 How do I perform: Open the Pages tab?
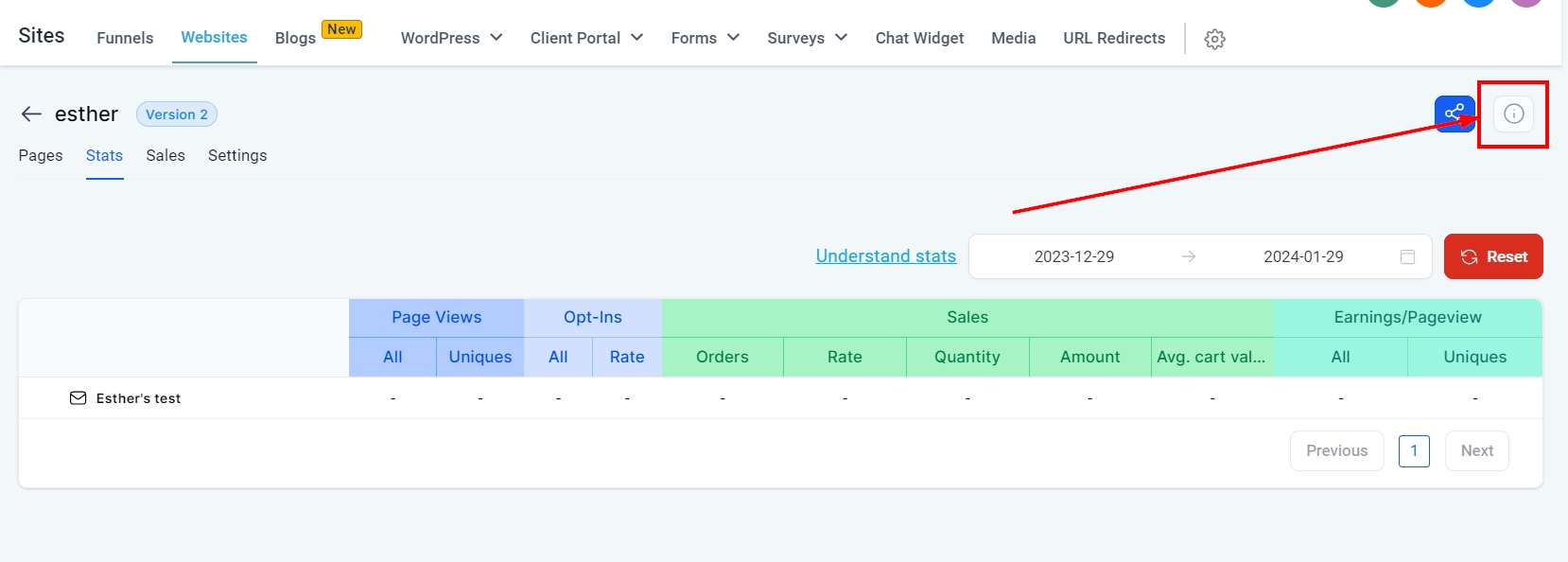point(41,155)
